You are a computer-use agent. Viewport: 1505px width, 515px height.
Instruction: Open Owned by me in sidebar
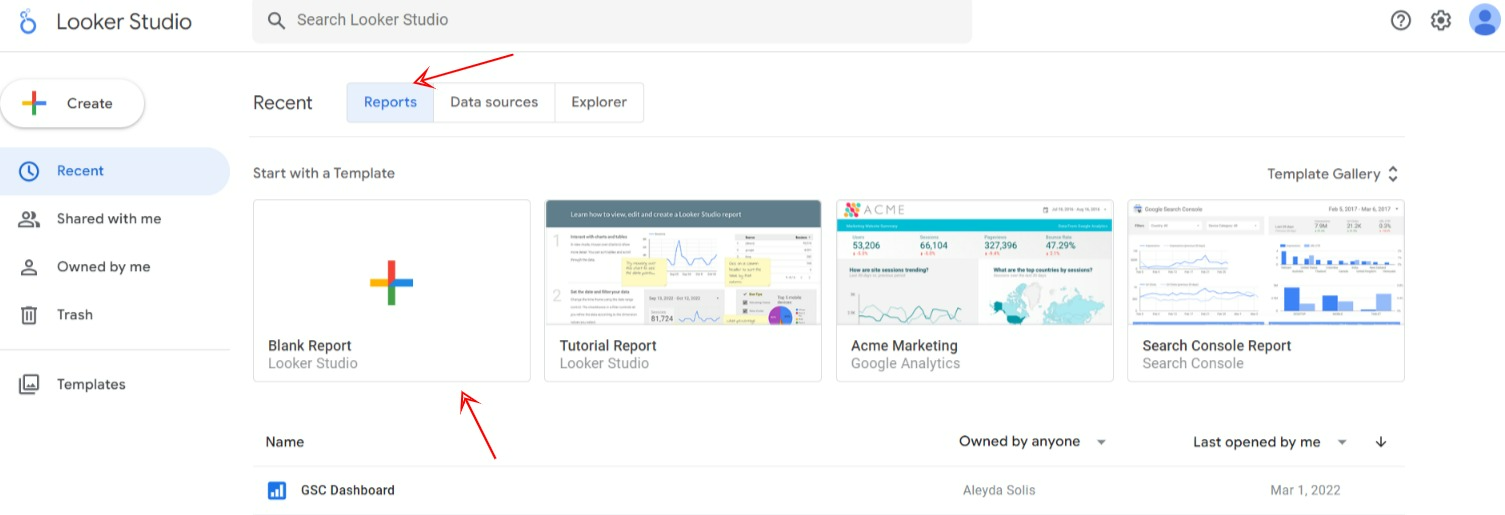pyautogui.click(x=115, y=267)
